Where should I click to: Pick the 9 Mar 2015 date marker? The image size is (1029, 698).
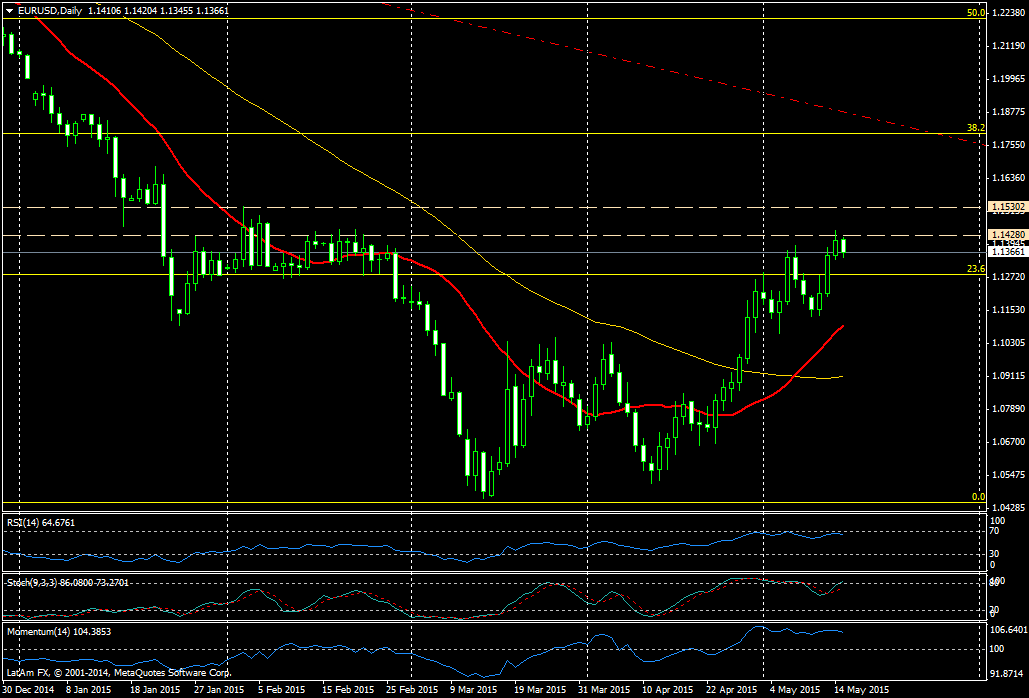(472, 690)
